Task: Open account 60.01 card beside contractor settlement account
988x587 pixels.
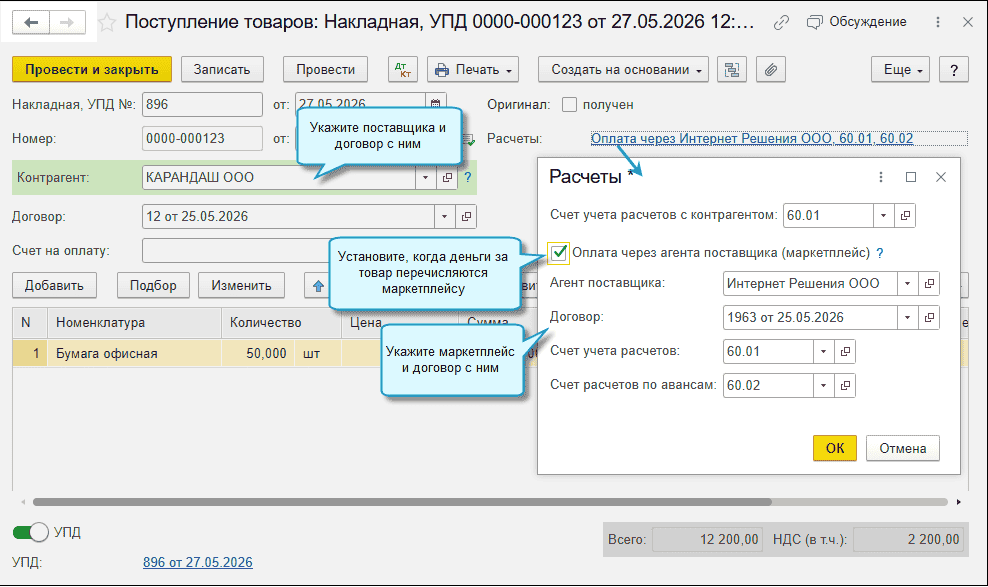Action: coord(905,215)
